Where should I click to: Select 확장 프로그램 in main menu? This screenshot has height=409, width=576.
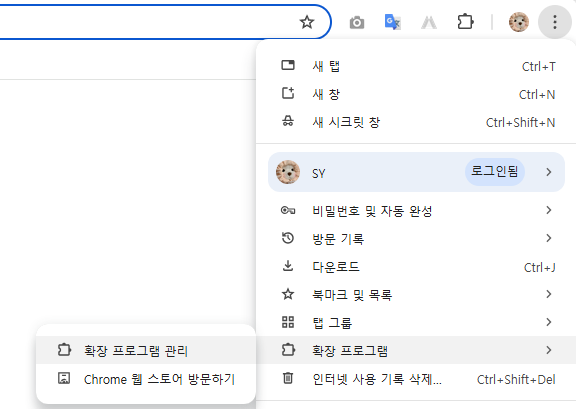[x=416, y=350]
